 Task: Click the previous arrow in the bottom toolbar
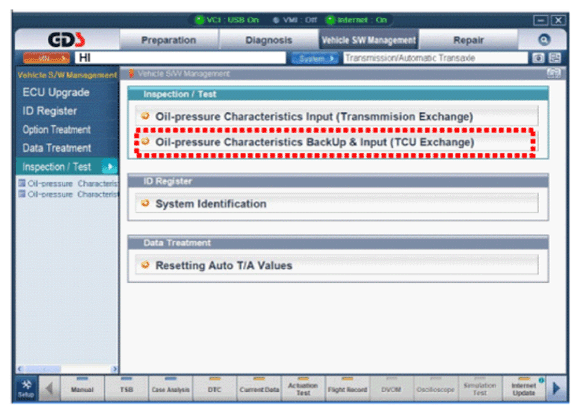tap(49, 388)
